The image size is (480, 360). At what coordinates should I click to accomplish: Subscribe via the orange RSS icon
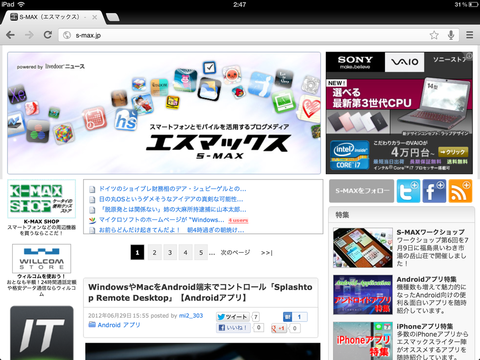click(x=460, y=191)
